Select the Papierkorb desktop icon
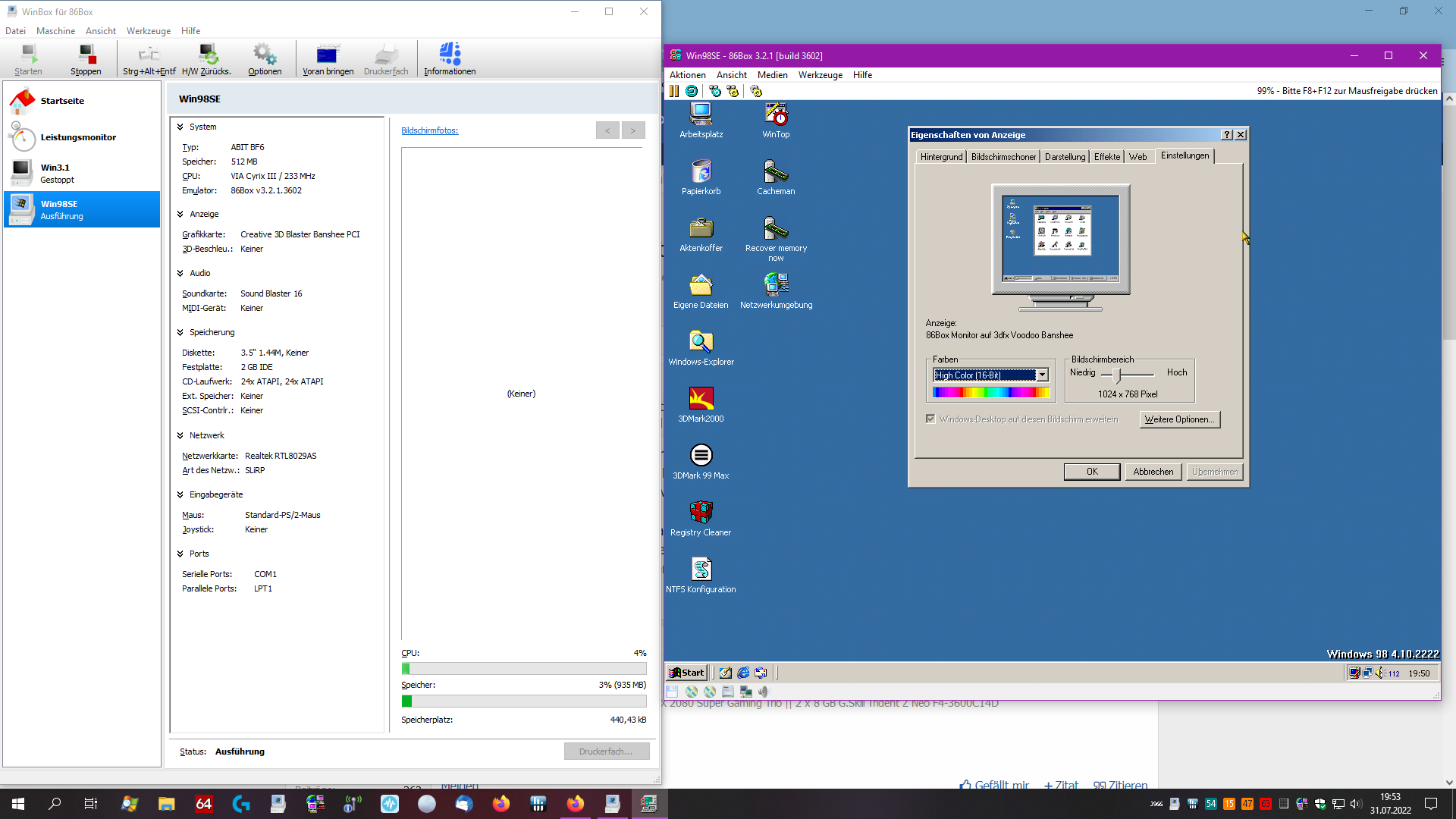The image size is (1456, 819). tap(701, 177)
